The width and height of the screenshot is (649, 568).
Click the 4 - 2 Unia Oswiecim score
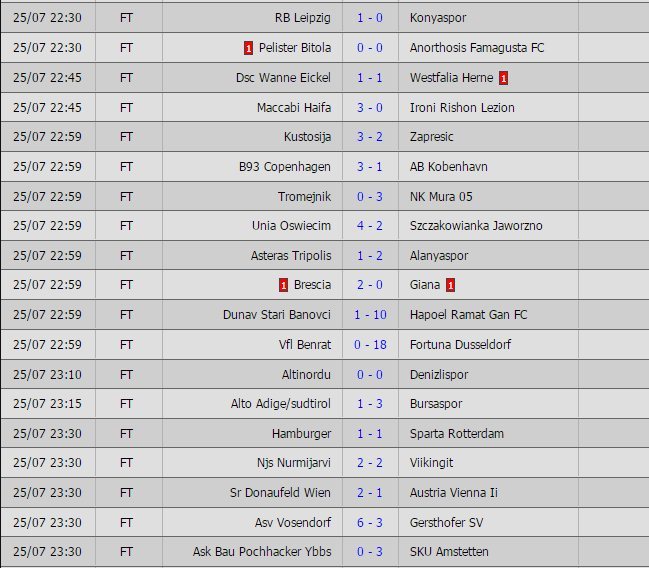(369, 225)
